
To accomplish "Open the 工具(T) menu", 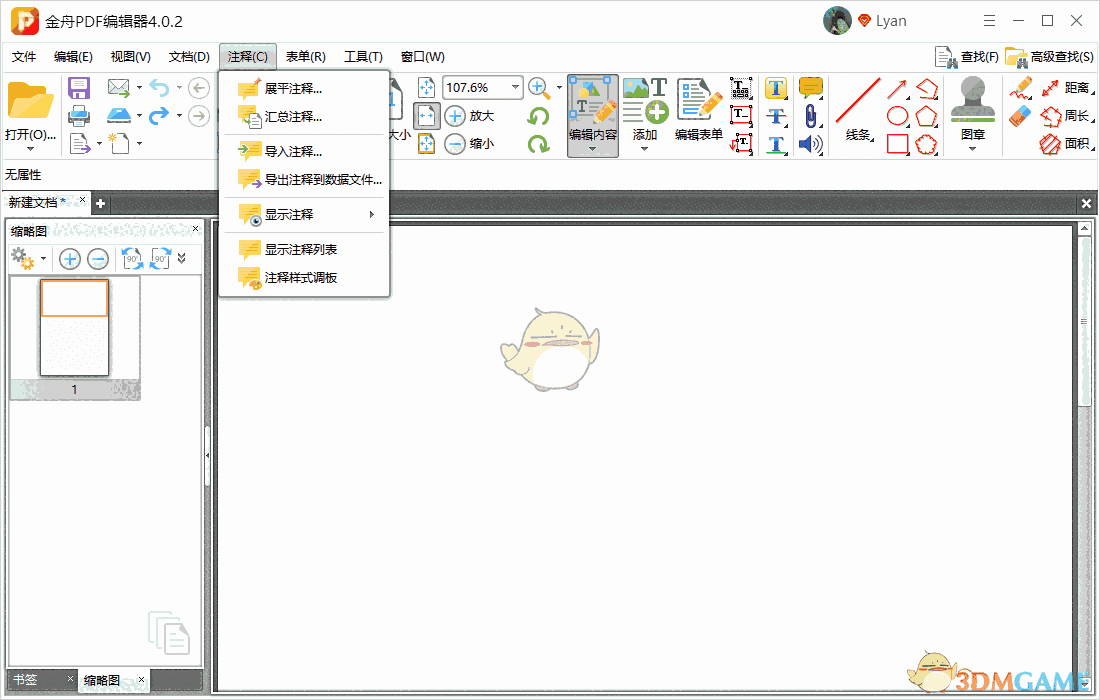I will coord(363,57).
